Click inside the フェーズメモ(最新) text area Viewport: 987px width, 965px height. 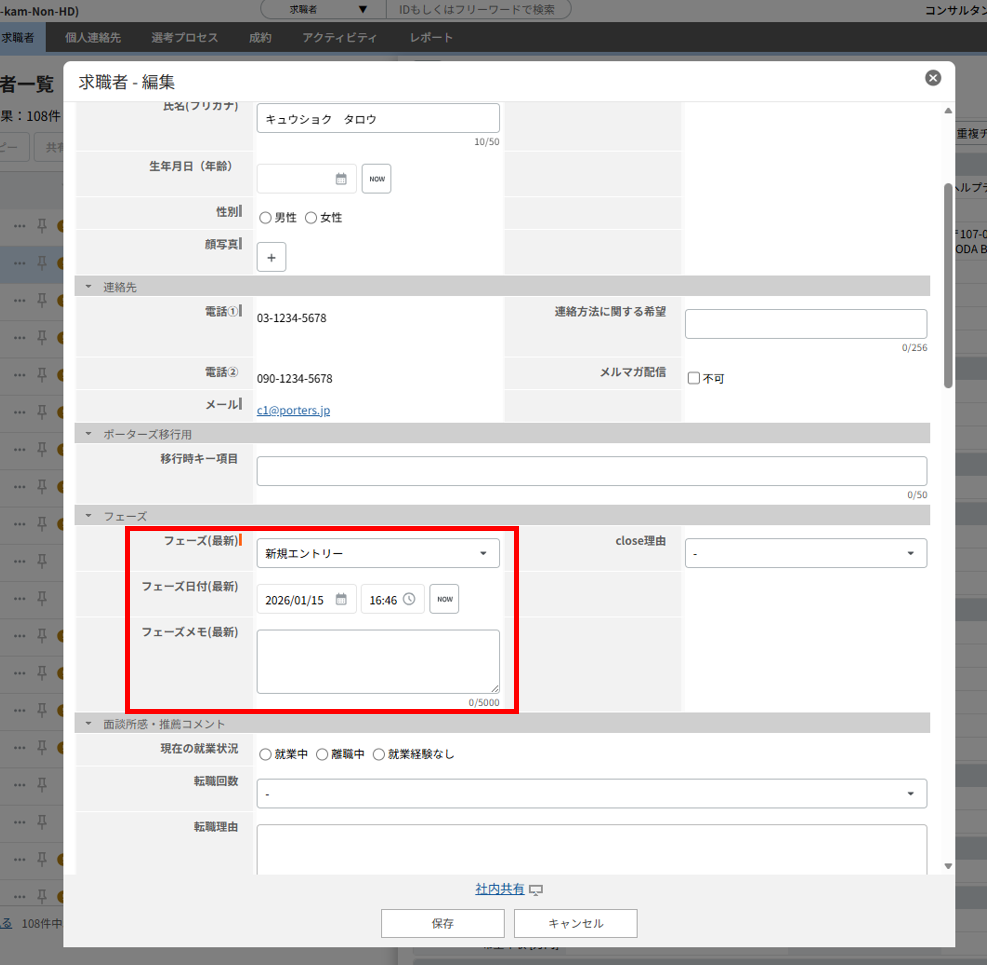(x=378, y=661)
